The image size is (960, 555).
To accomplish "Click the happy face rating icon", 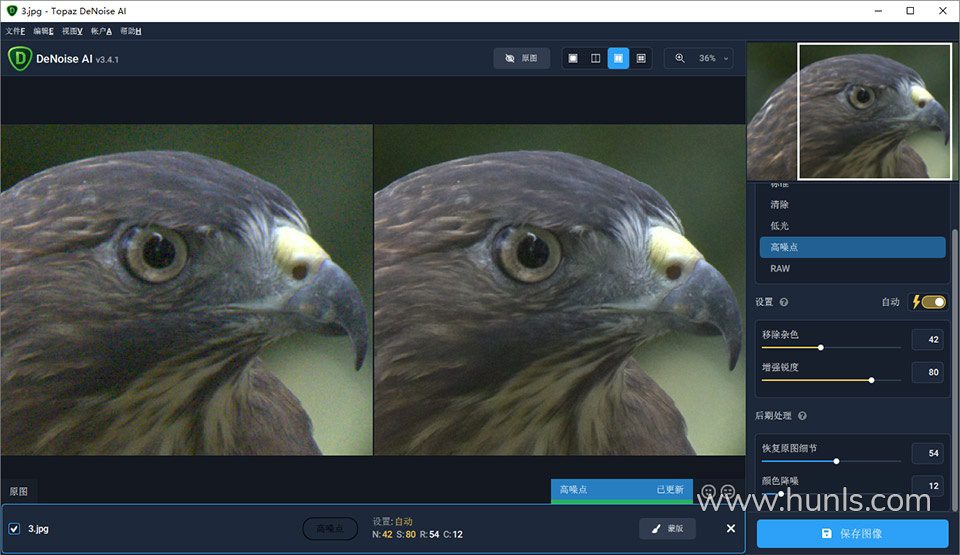I will coord(708,491).
